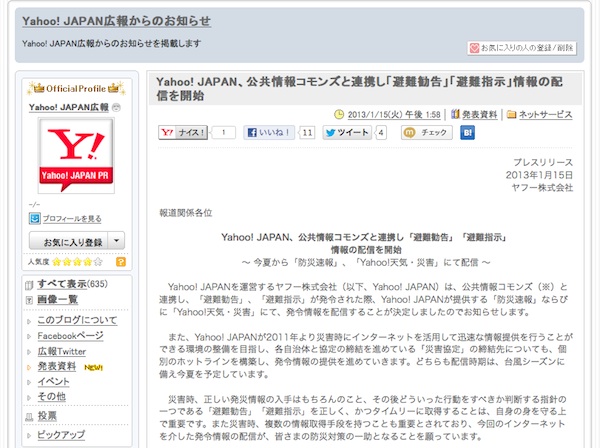The image size is (600, 448).
Task: Click the Yahoo! JAPAN広報からのお知らせ blog title
Action: coord(109,21)
